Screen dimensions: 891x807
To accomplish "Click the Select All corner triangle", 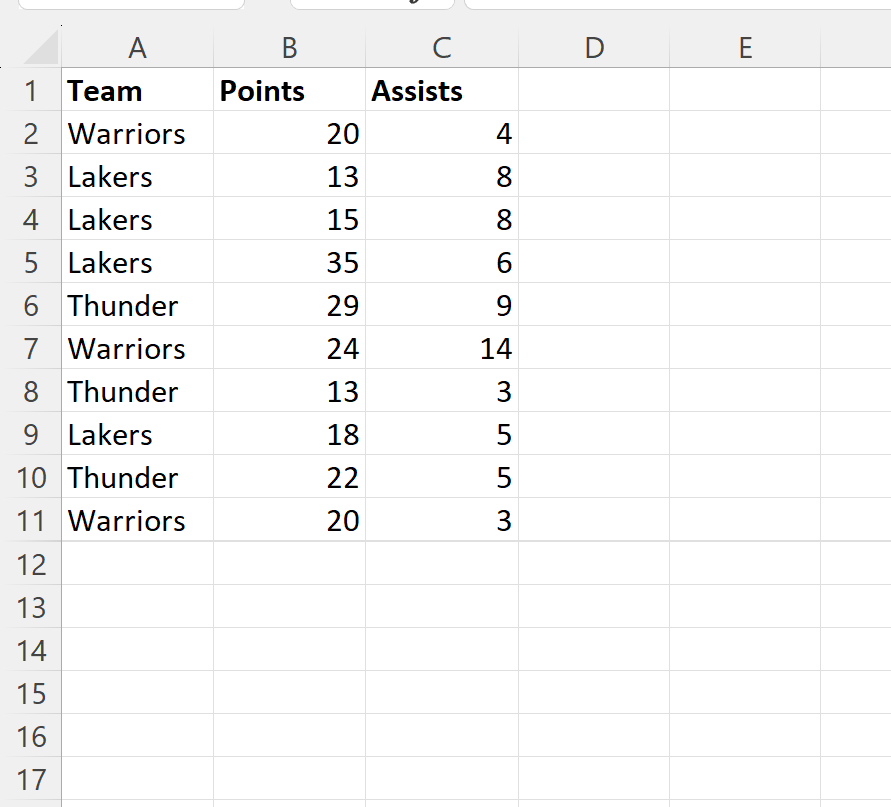I will [41, 48].
